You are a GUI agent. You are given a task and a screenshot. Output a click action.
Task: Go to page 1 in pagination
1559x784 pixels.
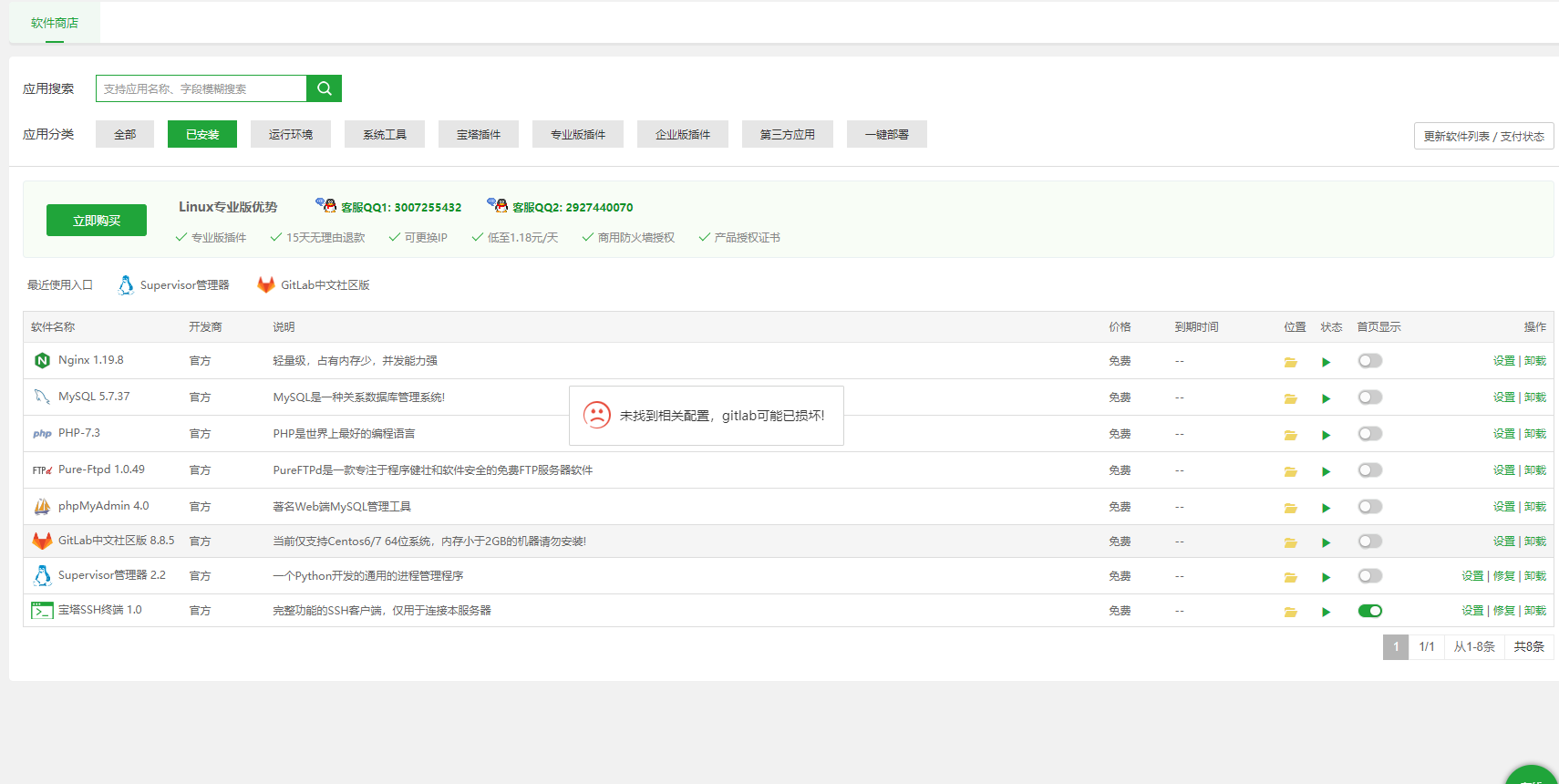click(x=1396, y=647)
